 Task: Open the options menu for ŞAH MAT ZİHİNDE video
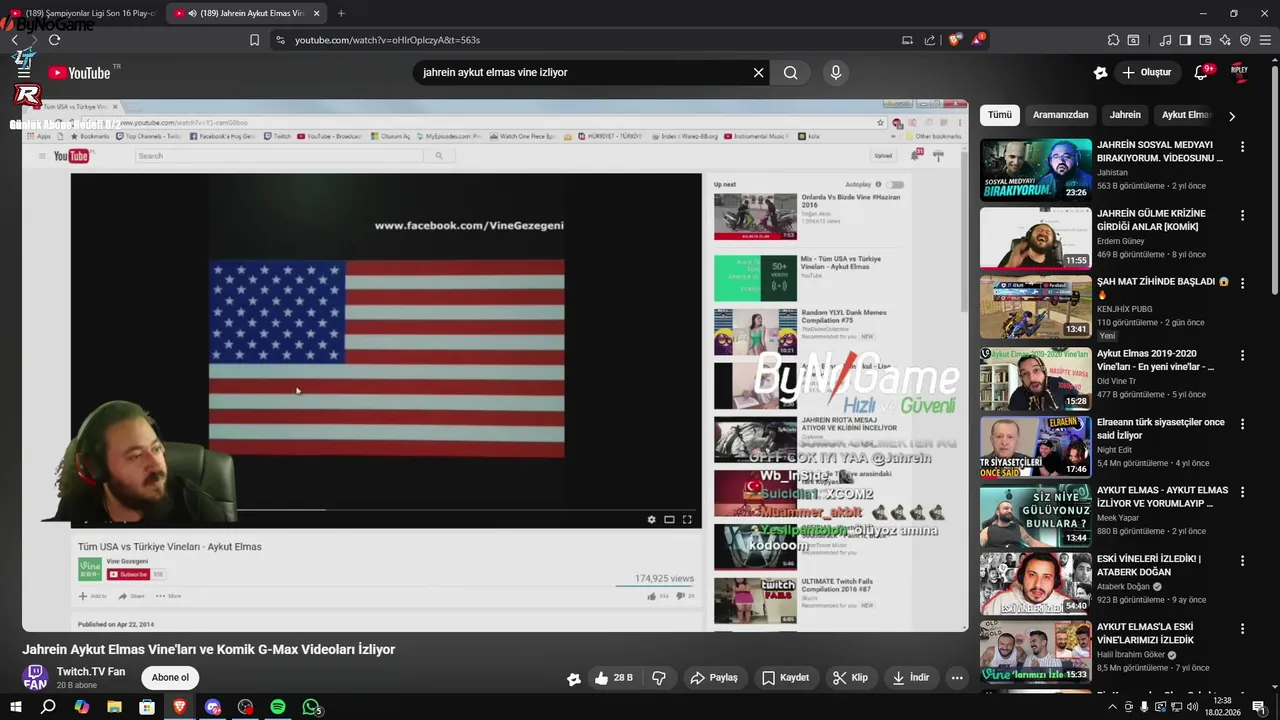(1242, 284)
